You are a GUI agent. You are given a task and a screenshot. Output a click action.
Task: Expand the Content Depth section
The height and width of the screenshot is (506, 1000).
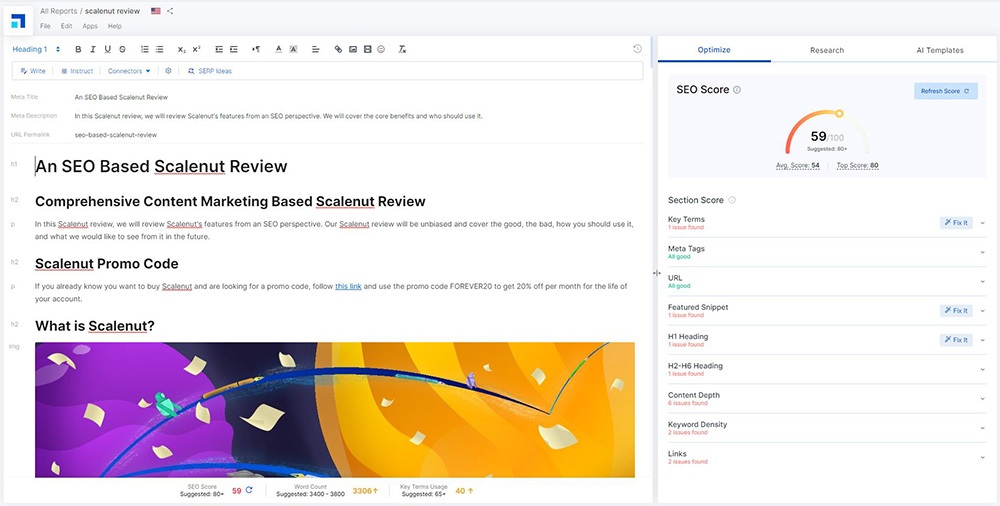click(x=982, y=399)
